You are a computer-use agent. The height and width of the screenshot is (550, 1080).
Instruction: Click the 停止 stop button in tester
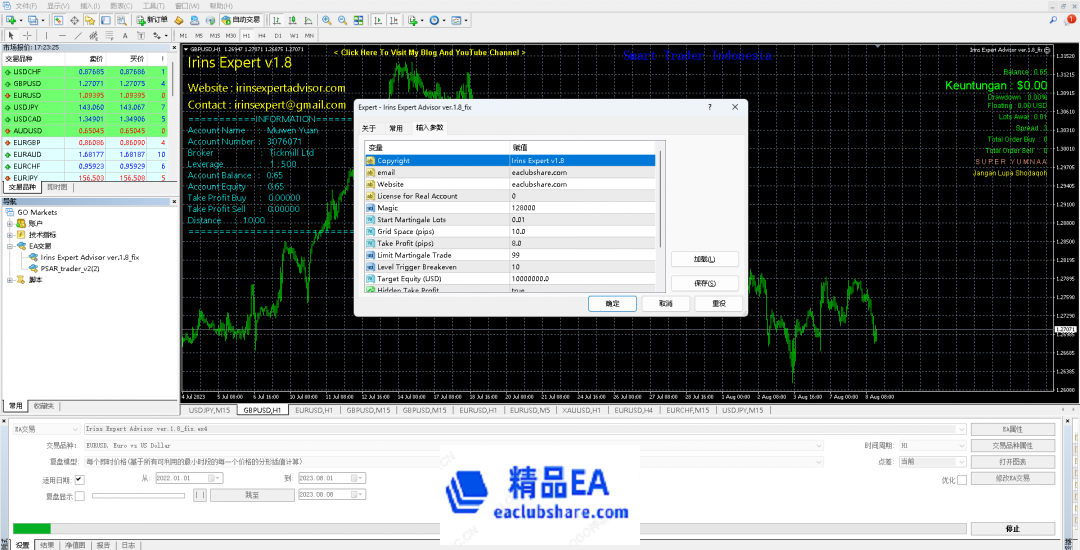(x=1013, y=528)
